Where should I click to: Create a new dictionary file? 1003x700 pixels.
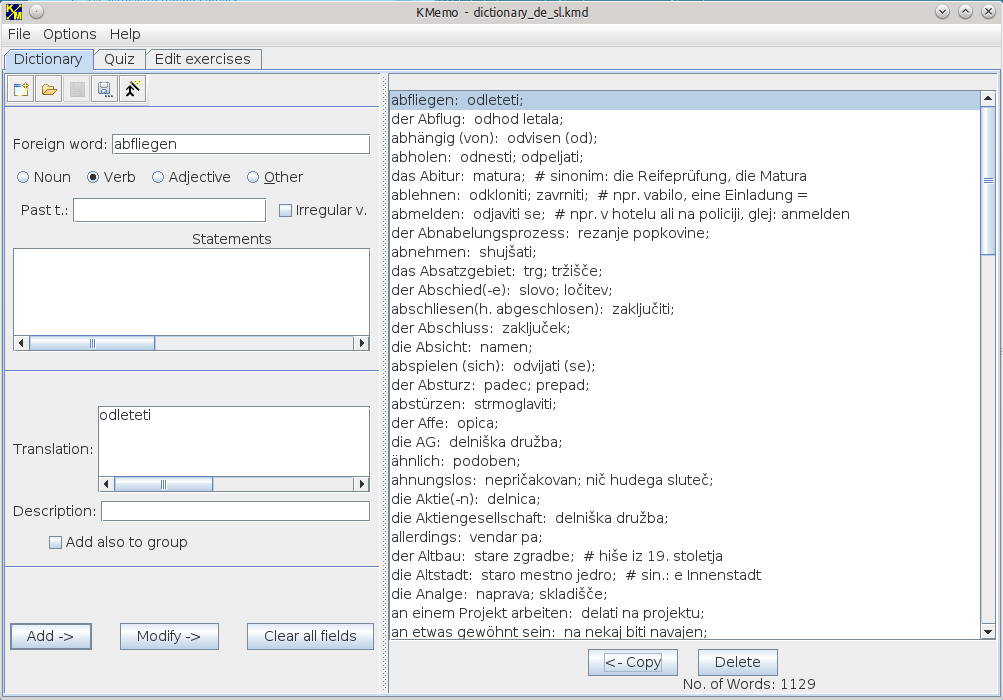click(20, 90)
